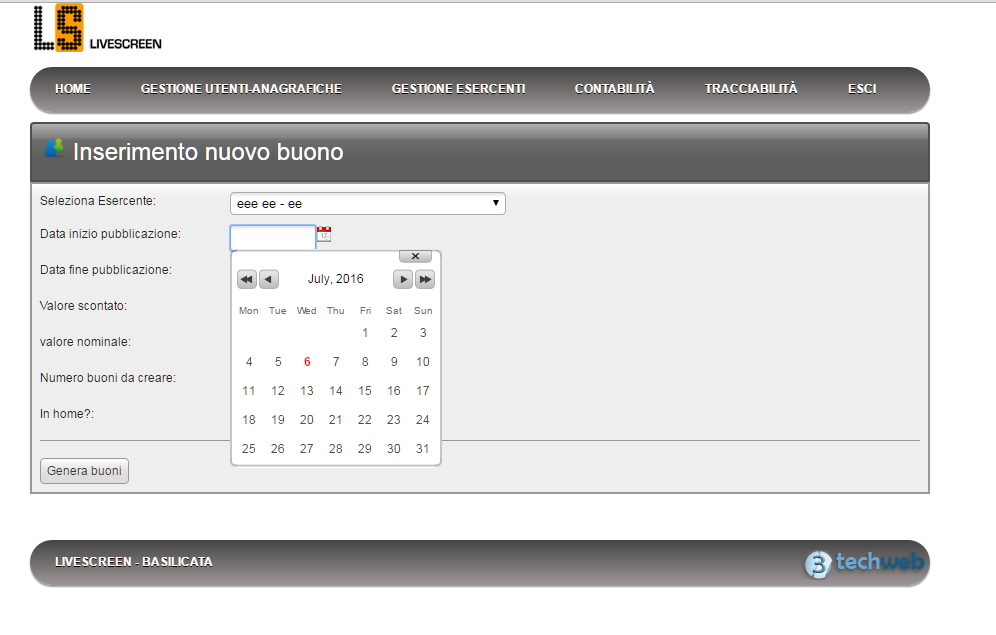Click the Numero buoni da creare label
The image size is (996, 635).
108,378
